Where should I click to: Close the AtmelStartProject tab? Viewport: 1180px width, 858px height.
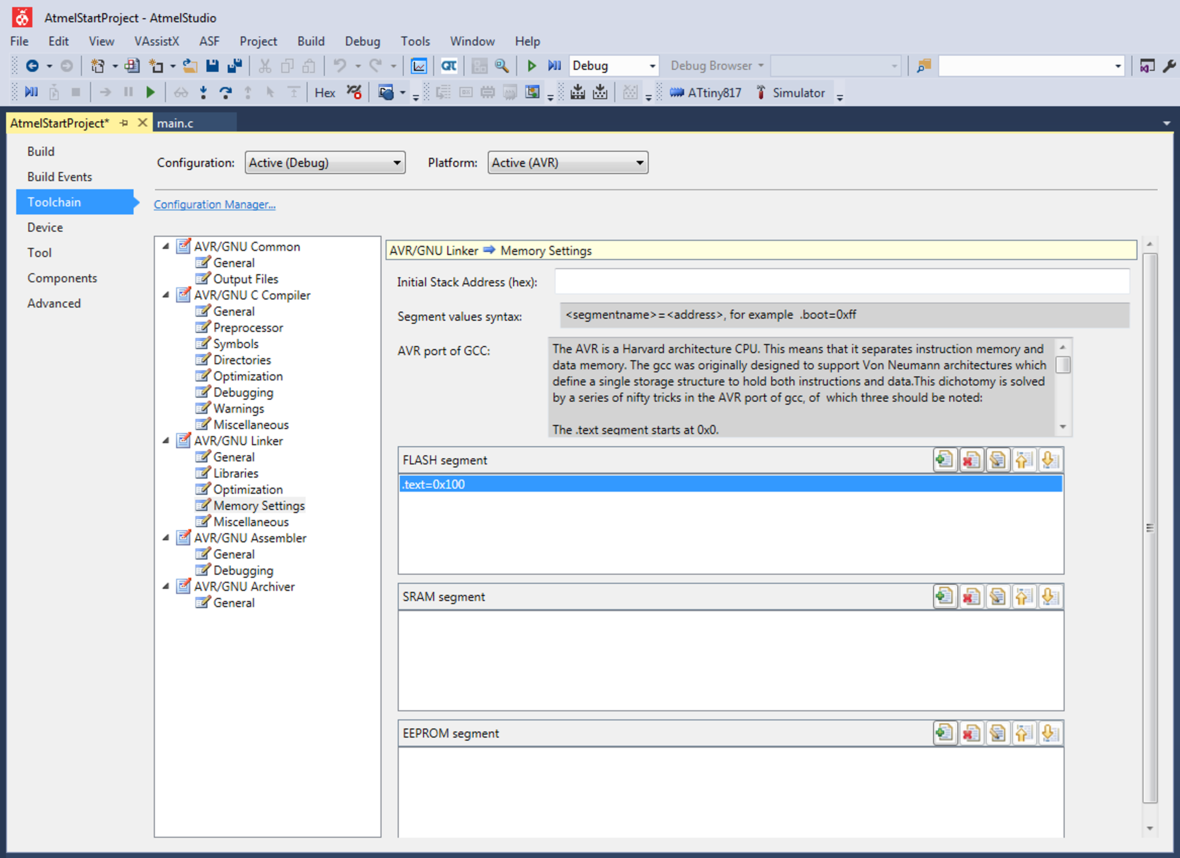coord(142,123)
